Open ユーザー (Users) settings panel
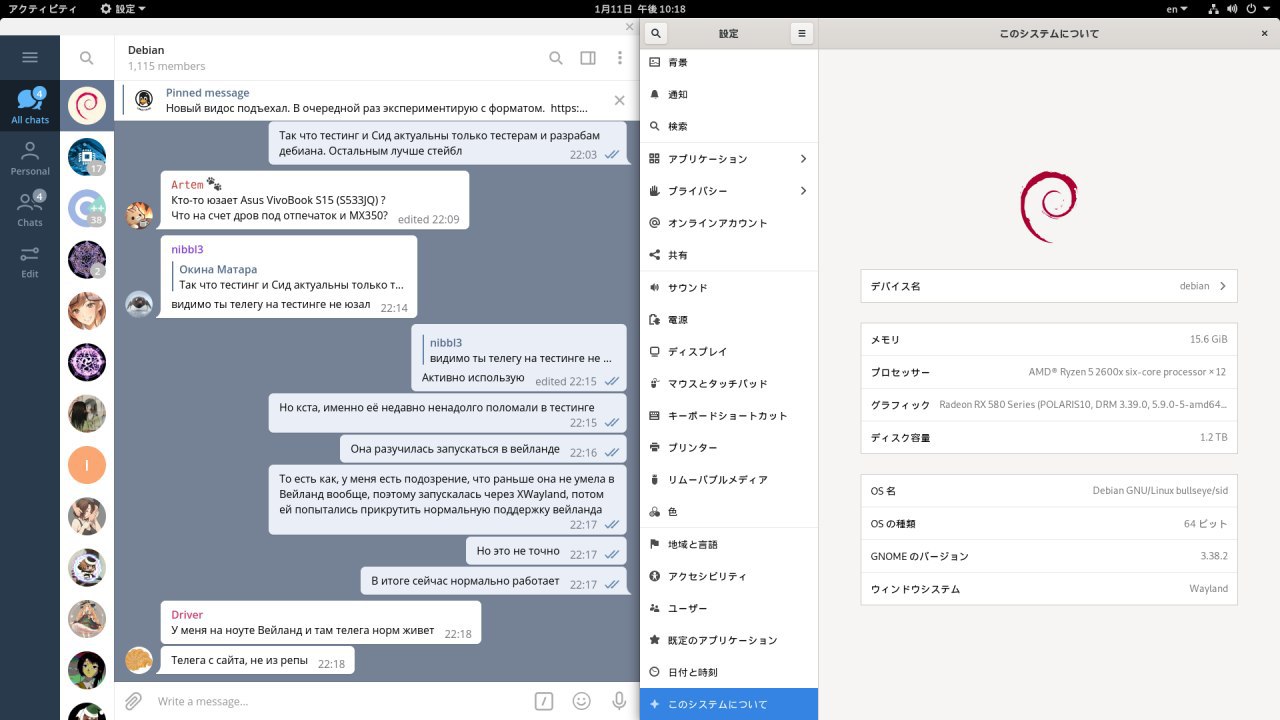 [x=729, y=608]
